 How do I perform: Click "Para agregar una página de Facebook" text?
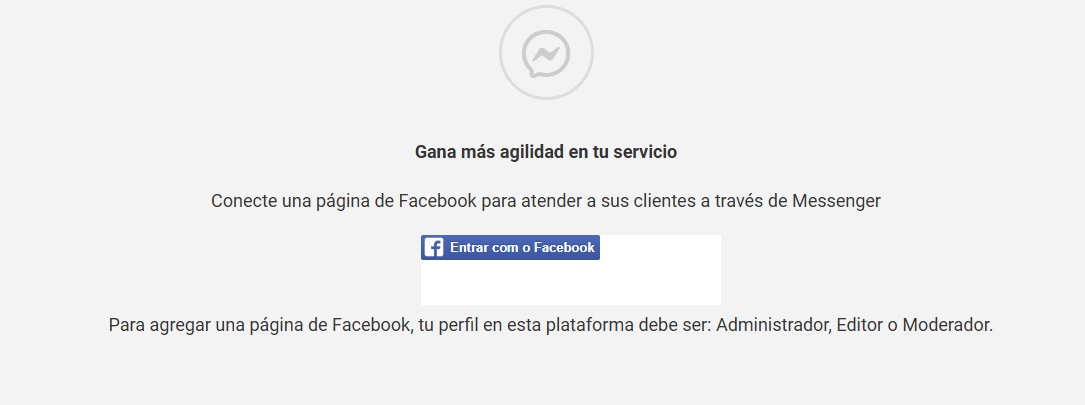tap(261, 325)
